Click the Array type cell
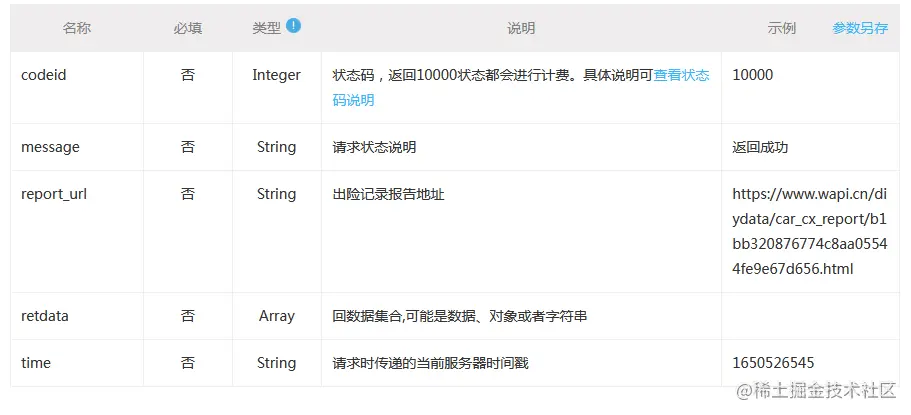The image size is (911, 415). click(277, 316)
